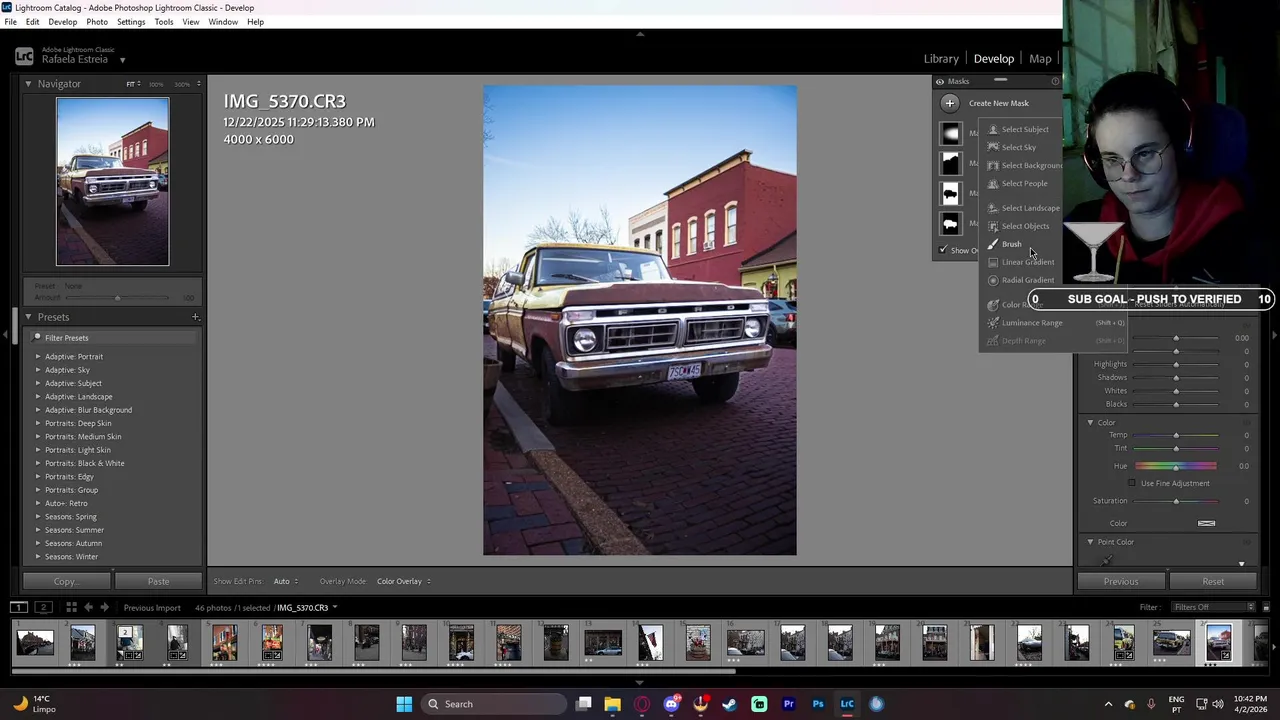This screenshot has width=1280, height=720.
Task: Click the Reset button
Action: point(1213,581)
